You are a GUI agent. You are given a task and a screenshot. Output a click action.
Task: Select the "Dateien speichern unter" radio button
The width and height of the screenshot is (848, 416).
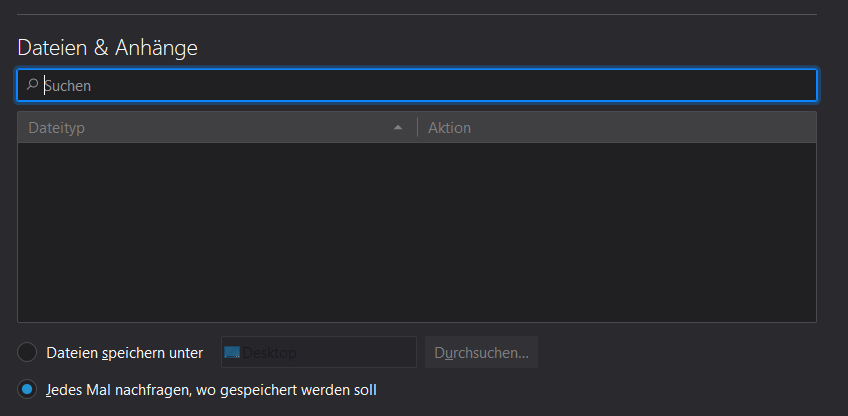(x=27, y=352)
